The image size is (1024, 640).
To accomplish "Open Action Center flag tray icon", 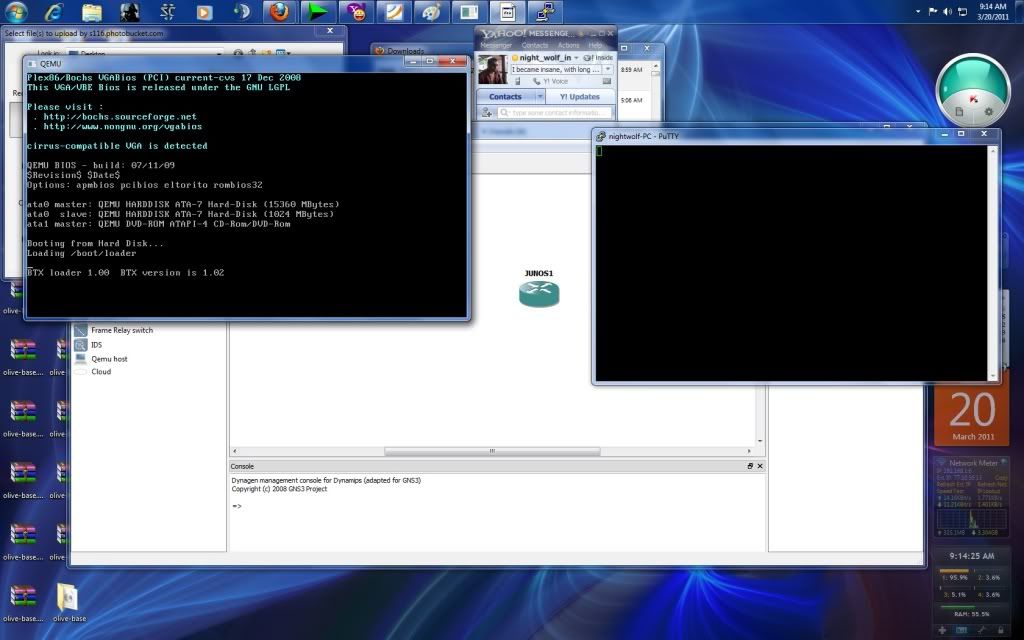I will (x=933, y=12).
